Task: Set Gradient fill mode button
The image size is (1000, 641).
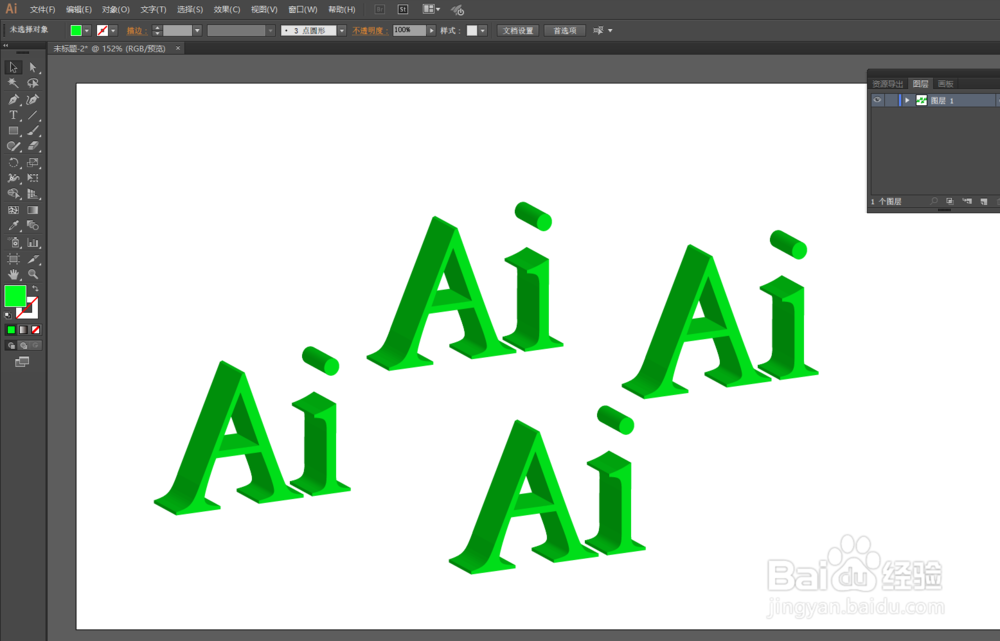Action: tap(24, 330)
